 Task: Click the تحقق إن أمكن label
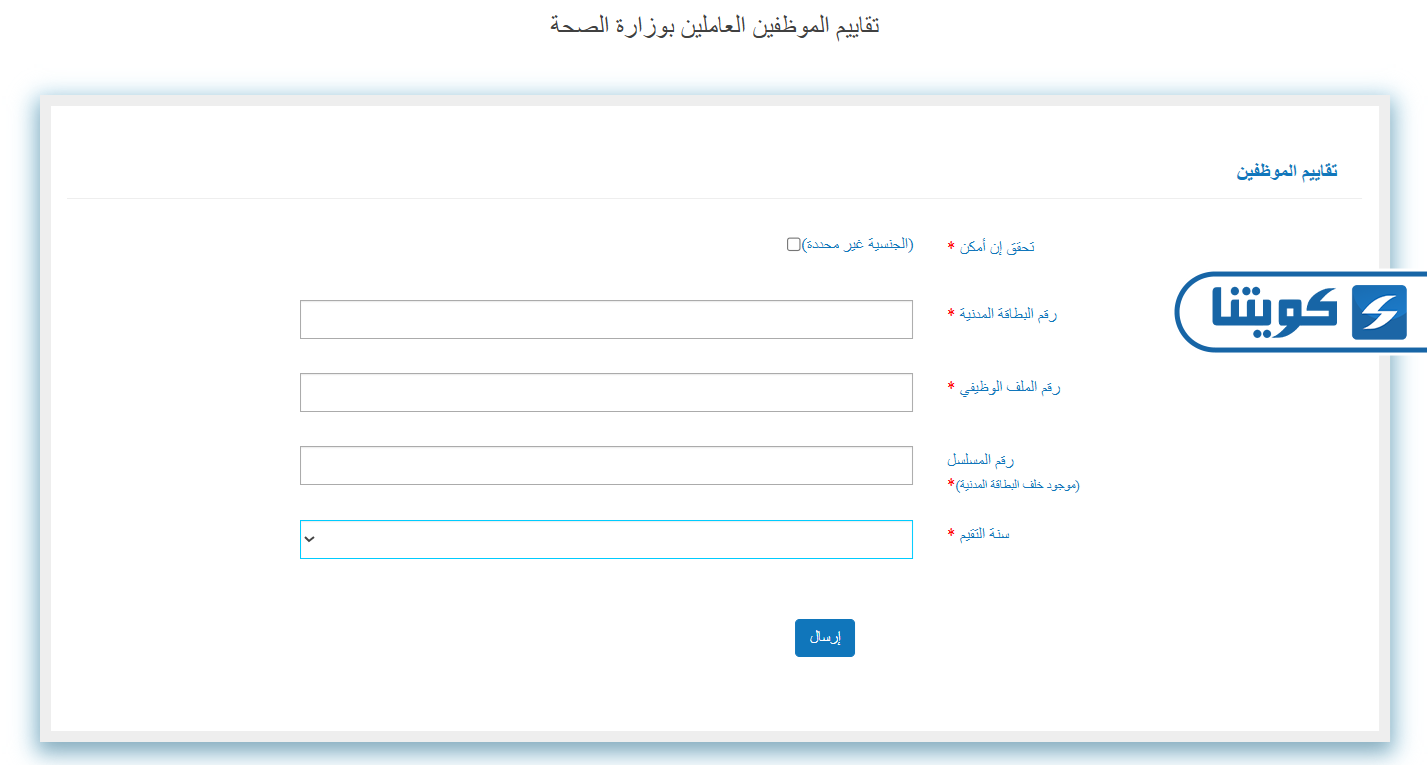[997, 247]
